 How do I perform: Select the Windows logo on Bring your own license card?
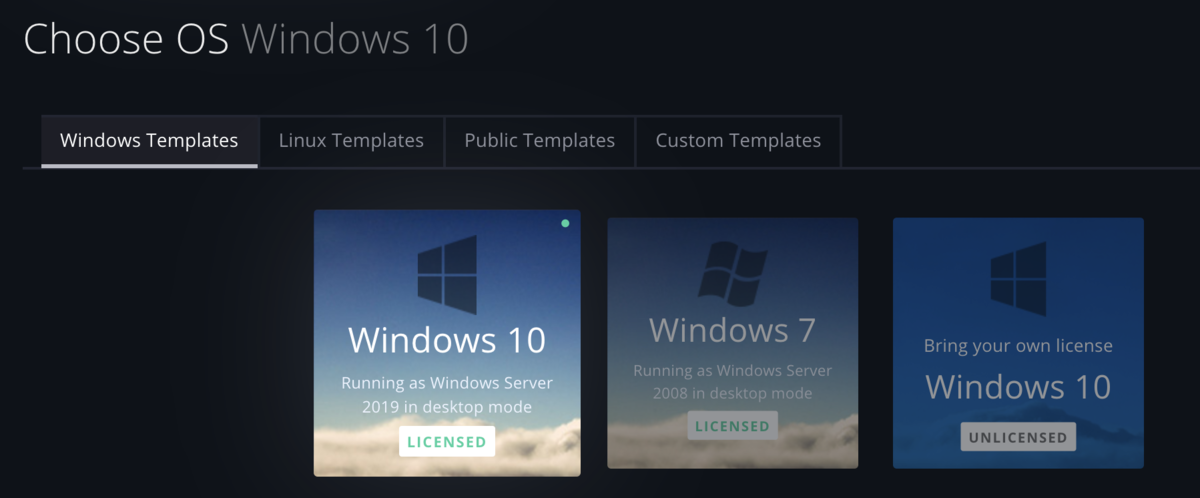1018,279
